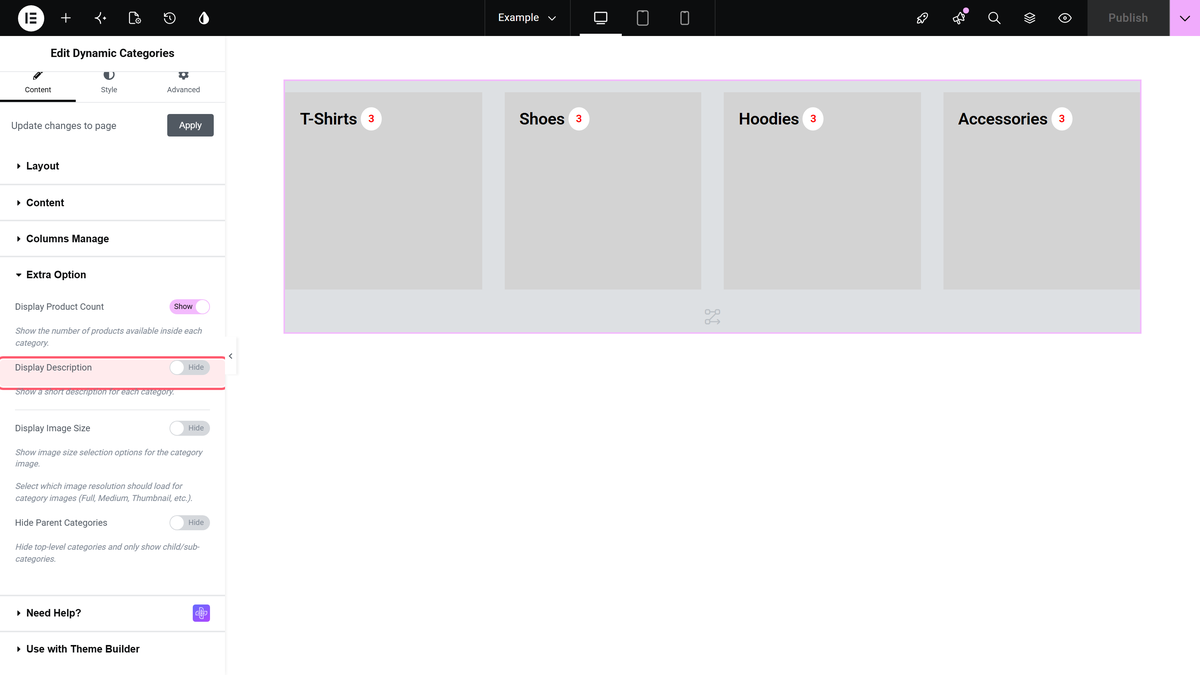This screenshot has height=675, width=1200.
Task: Toggle Display Image Size switch
Action: click(x=190, y=428)
